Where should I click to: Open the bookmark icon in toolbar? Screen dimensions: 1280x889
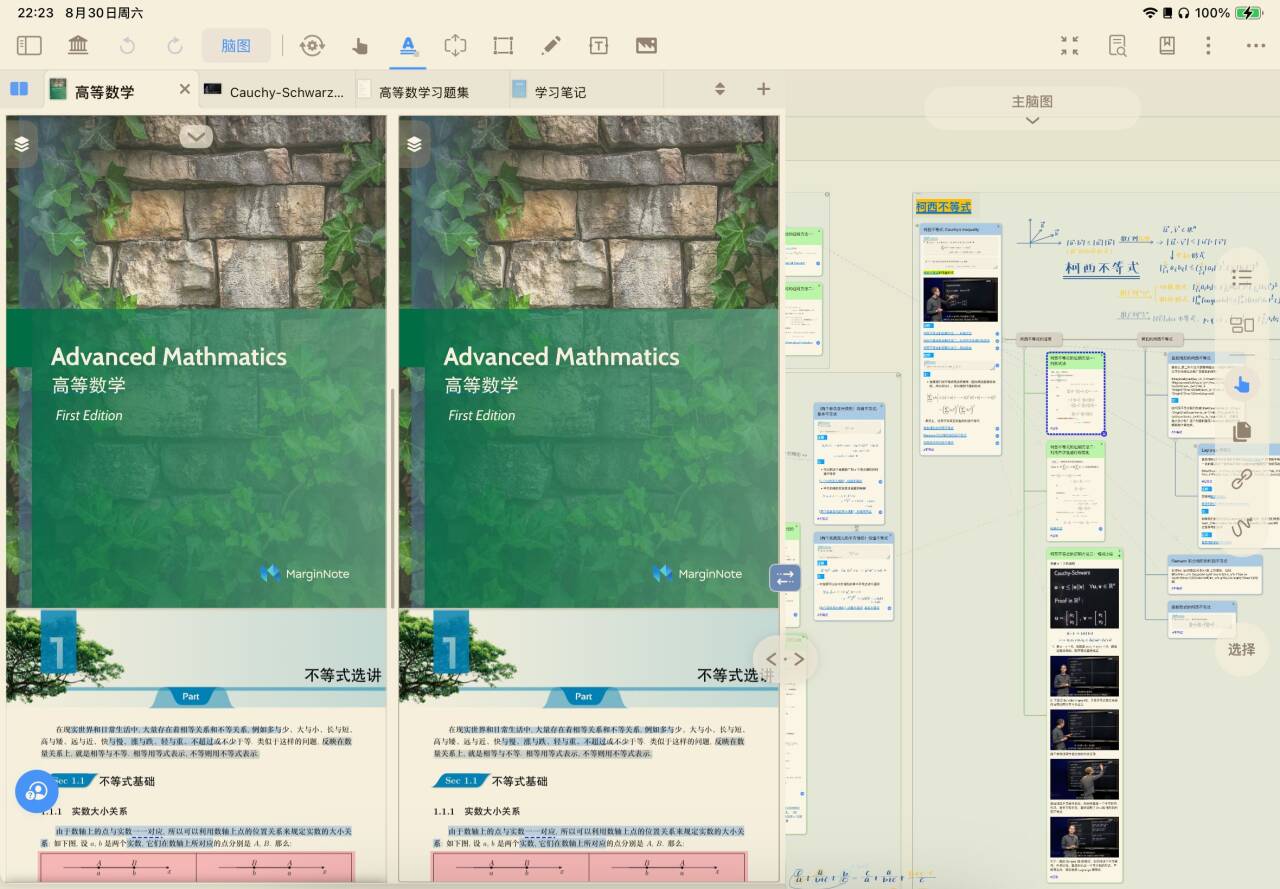1166,45
